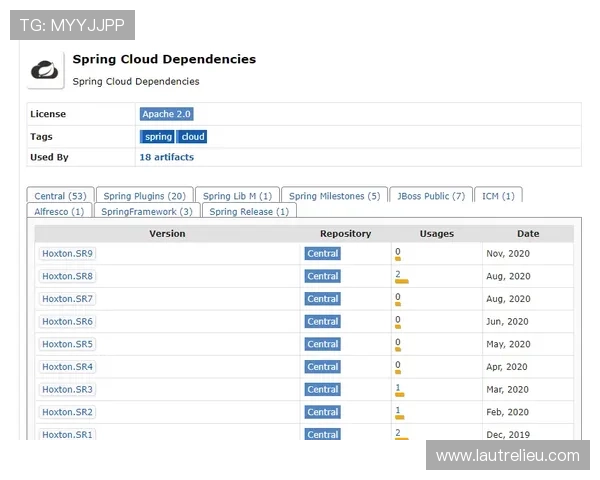The height and width of the screenshot is (480, 600).
Task: Switch to the Central (53) tab
Action: 60,196
